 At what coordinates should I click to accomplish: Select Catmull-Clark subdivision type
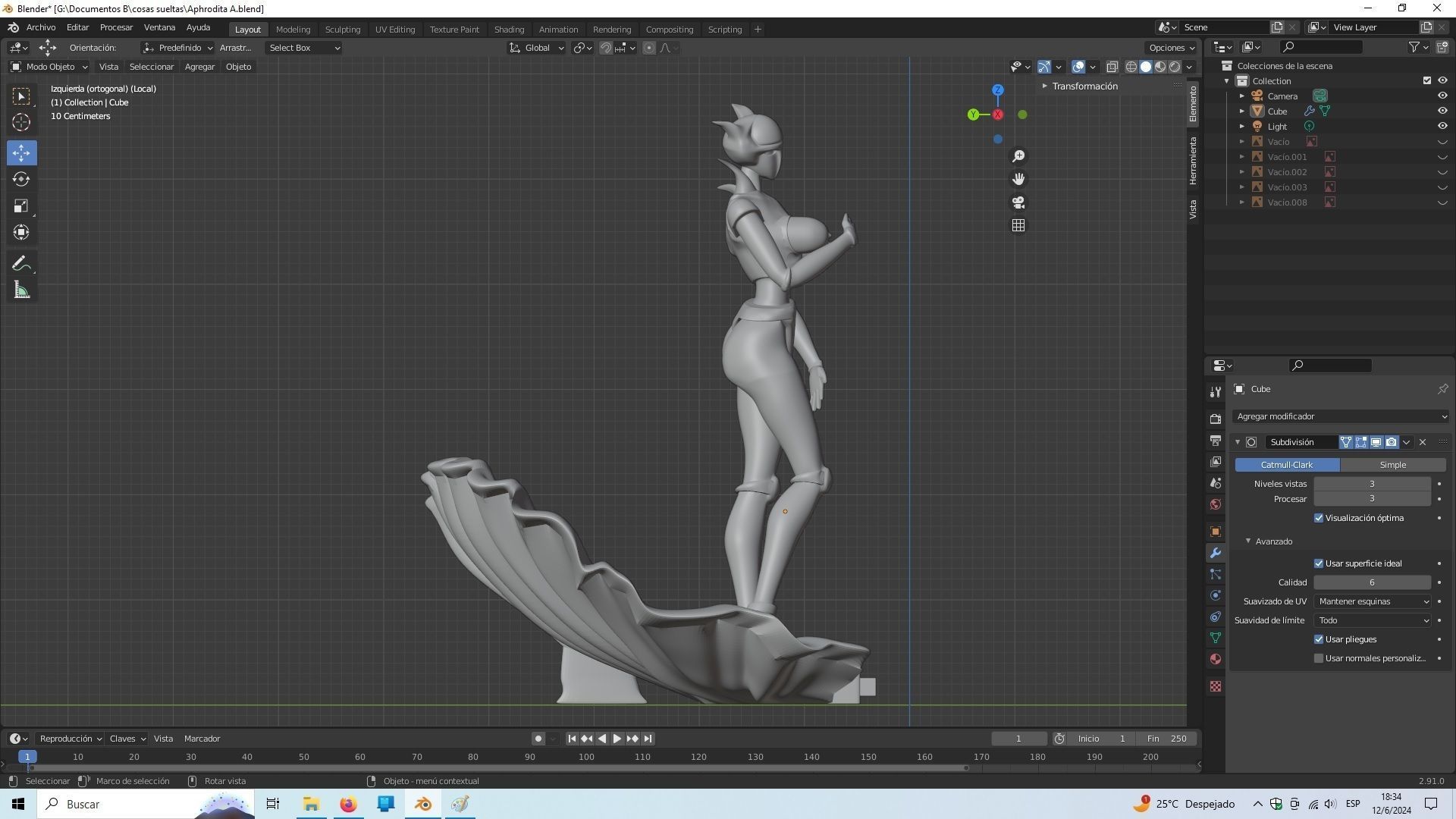[x=1287, y=465]
